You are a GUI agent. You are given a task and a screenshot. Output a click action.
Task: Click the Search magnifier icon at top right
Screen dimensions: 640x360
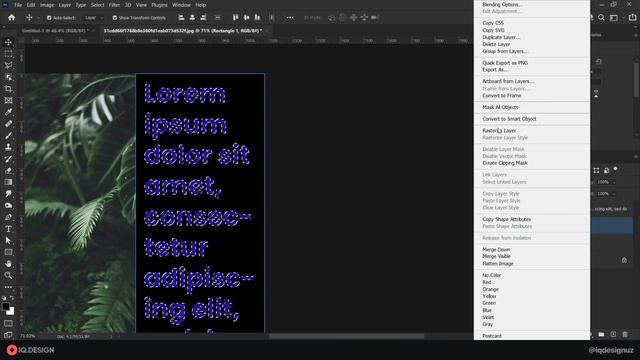coord(601,18)
